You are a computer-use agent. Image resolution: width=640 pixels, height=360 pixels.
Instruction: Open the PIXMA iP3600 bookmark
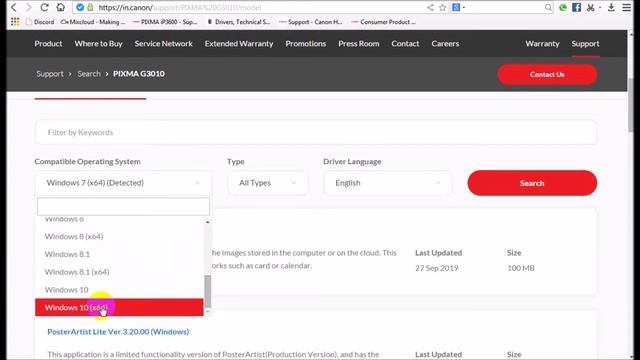tap(165, 22)
